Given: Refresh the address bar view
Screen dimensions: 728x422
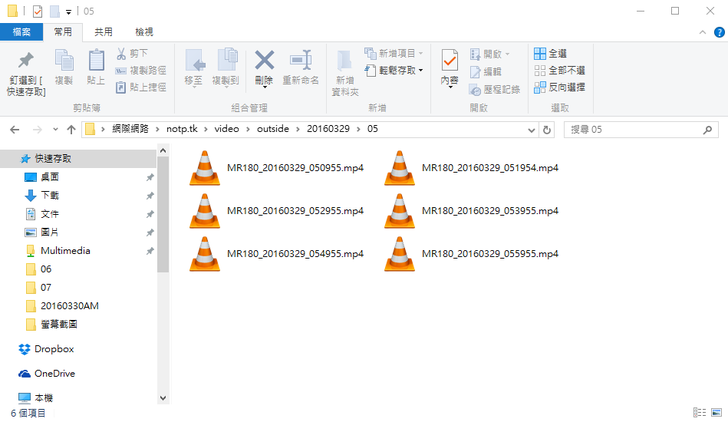Looking at the screenshot, I should pyautogui.click(x=547, y=130).
